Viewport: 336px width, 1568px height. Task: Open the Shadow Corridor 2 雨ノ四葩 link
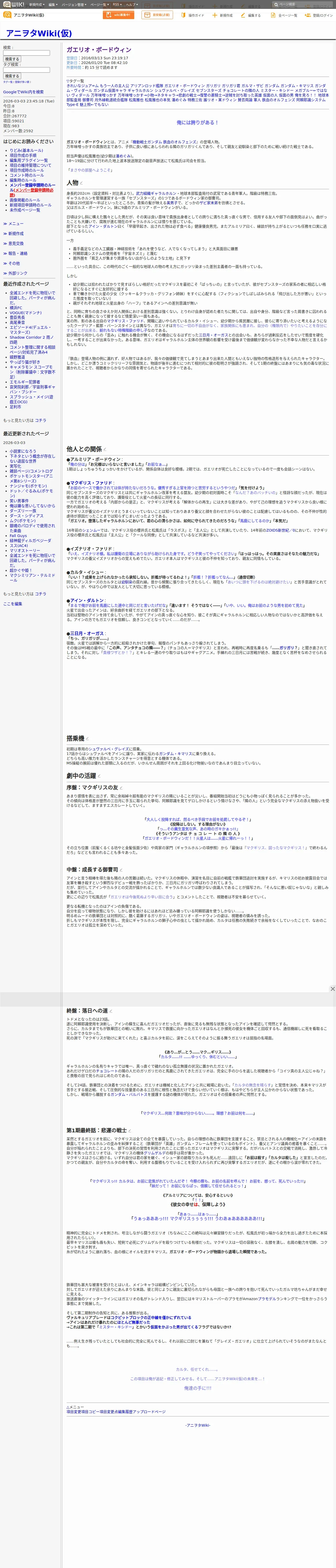(32, 340)
